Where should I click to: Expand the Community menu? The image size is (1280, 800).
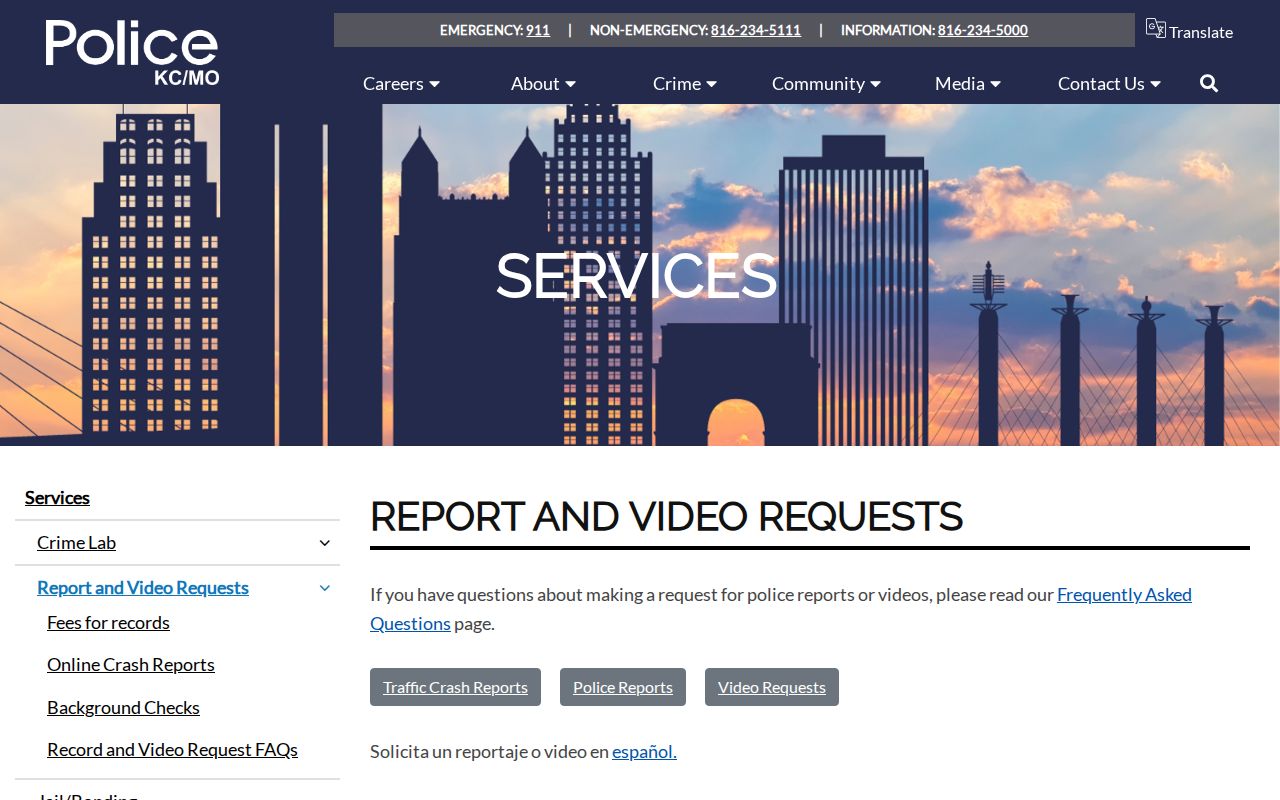pyautogui.click(x=826, y=84)
